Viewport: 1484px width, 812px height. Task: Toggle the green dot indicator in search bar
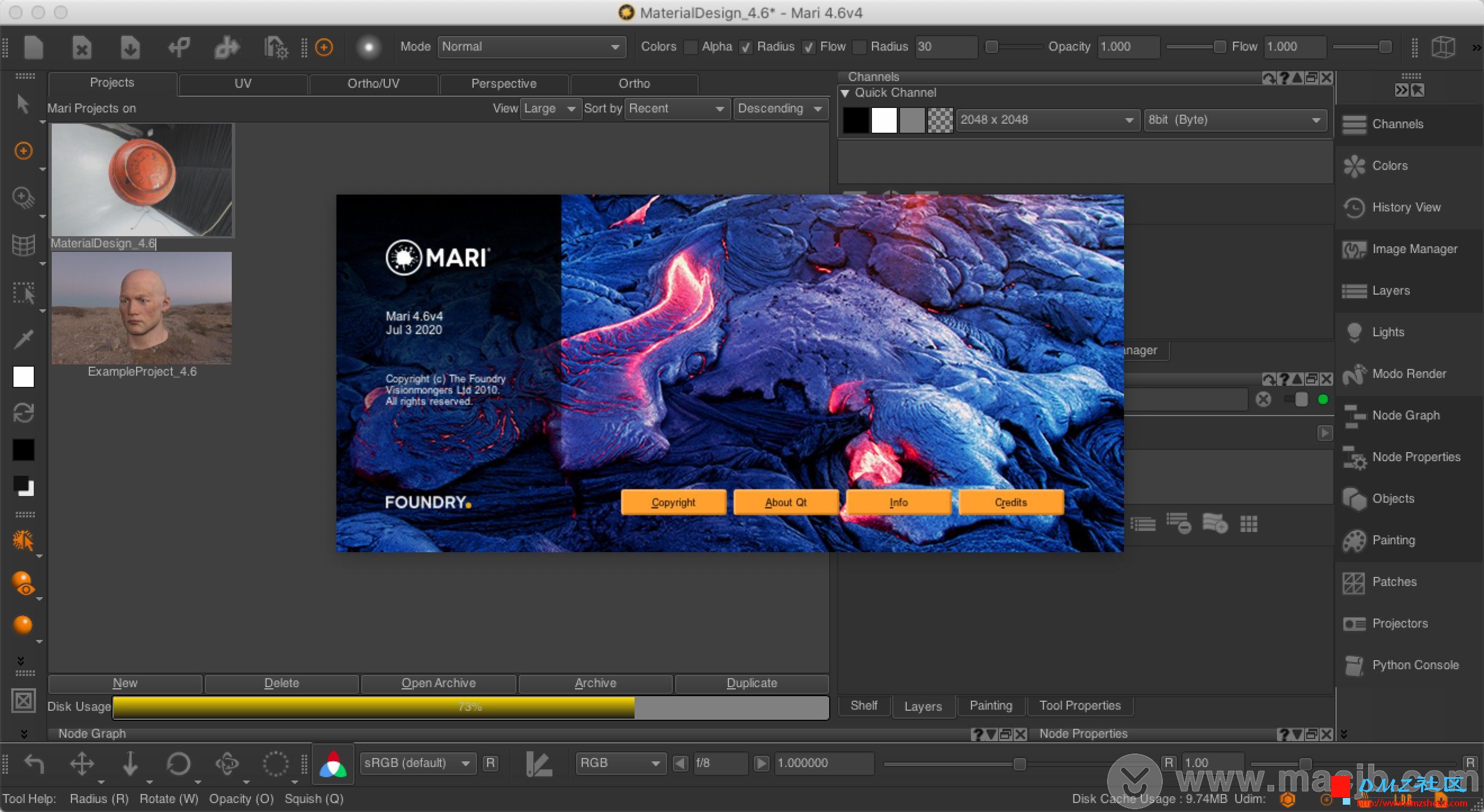click(x=1323, y=399)
